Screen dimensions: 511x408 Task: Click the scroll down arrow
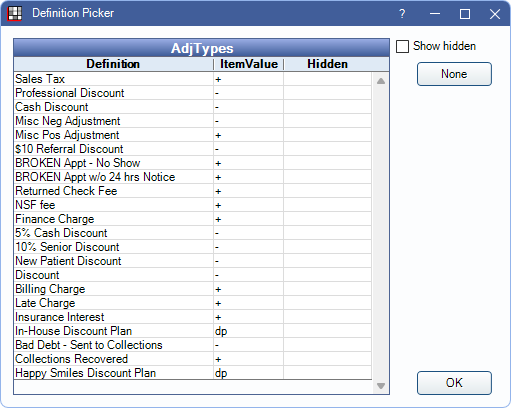[x=381, y=386]
